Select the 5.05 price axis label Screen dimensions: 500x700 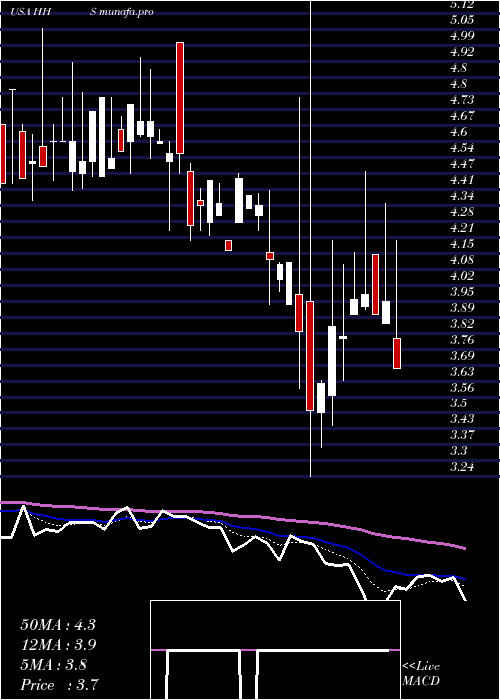[x=462, y=20]
